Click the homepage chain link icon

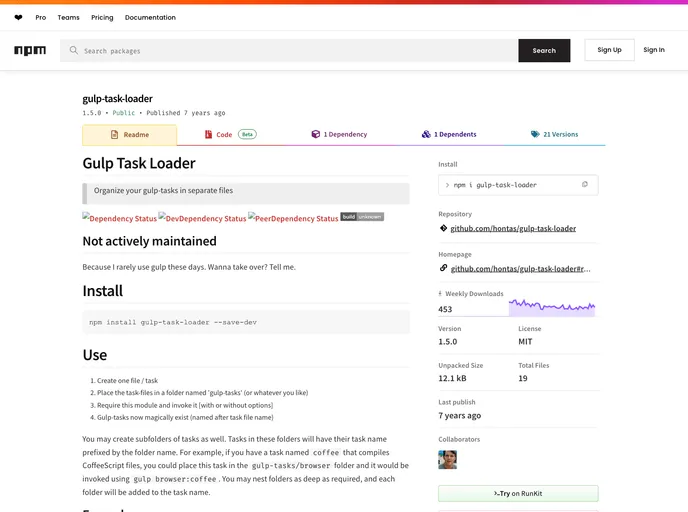pyautogui.click(x=443, y=268)
